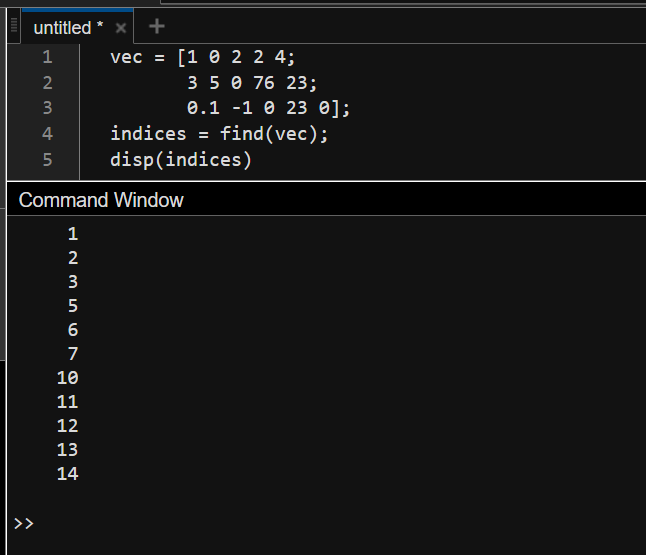Click the '3 5 0 76 23;' code row

[252, 83]
